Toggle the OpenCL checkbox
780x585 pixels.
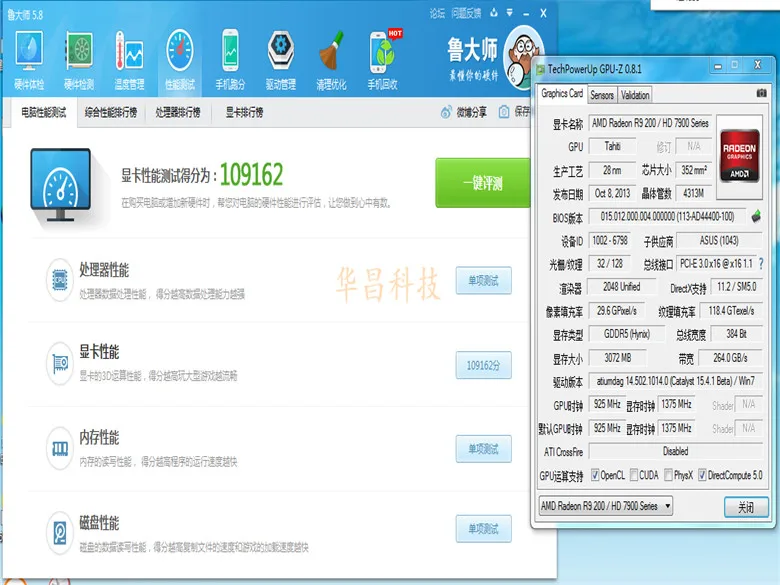click(595, 475)
